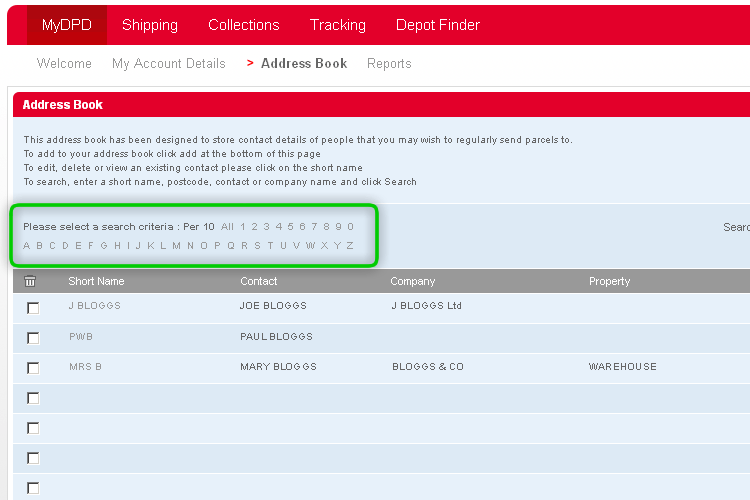
Task: Filter contacts by letter U
Action: click(283, 246)
